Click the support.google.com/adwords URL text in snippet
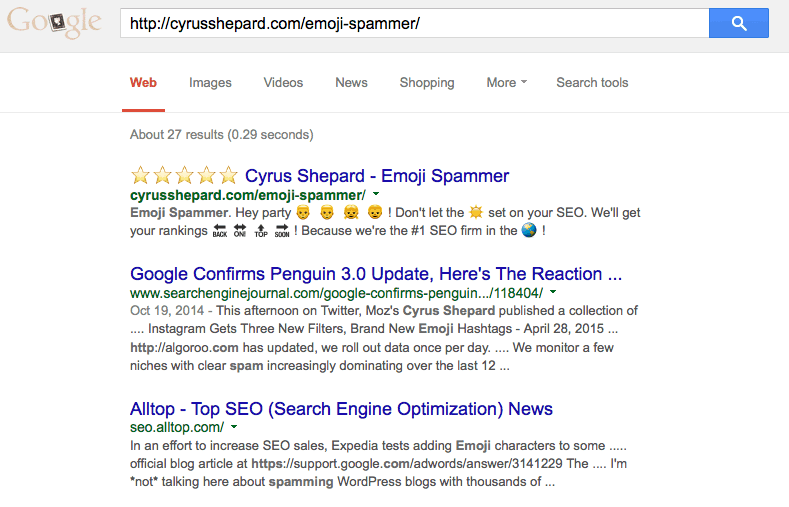789x507 pixels. coord(408,463)
